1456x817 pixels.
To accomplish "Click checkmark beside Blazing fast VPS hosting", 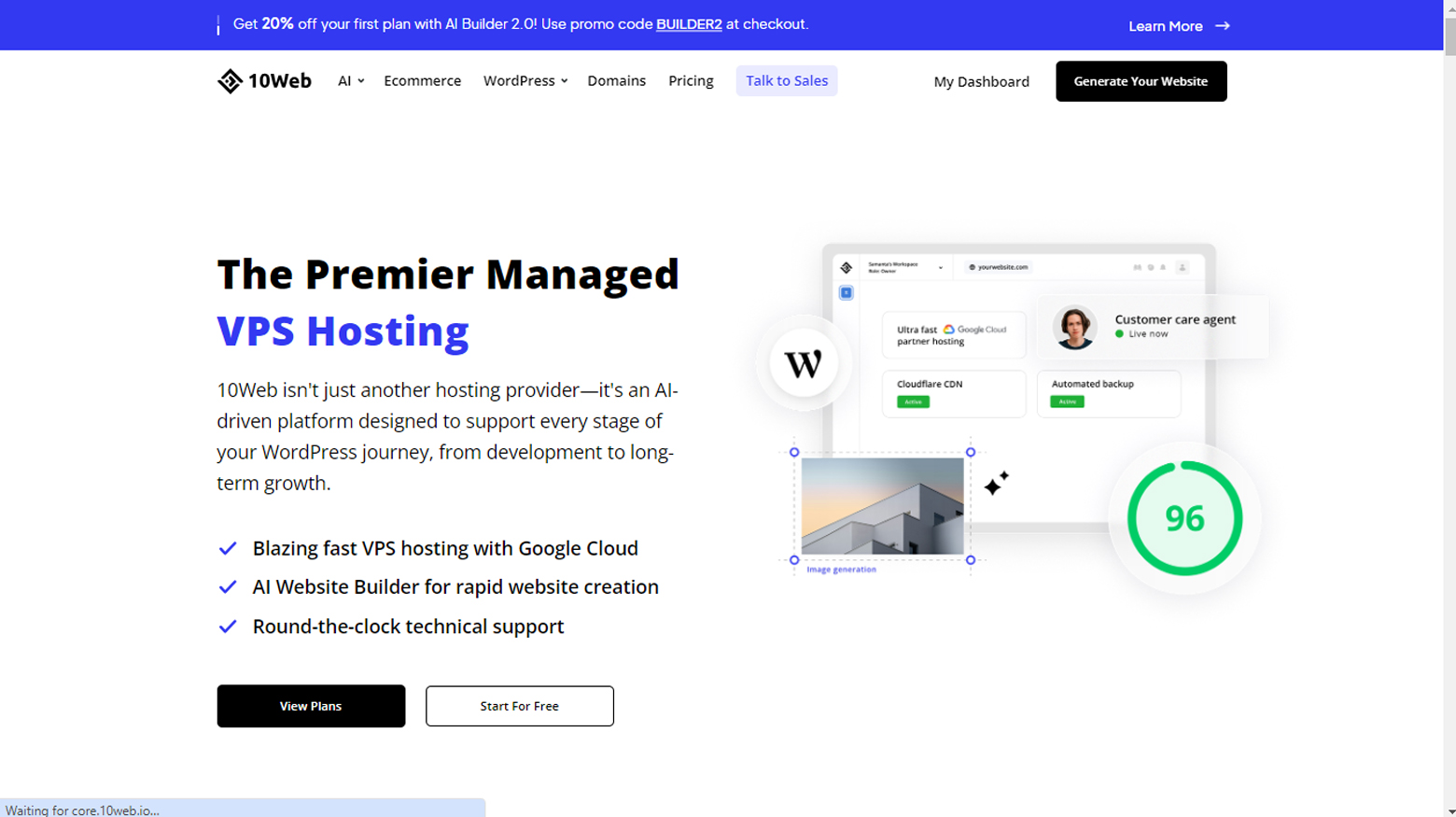I will [x=228, y=548].
